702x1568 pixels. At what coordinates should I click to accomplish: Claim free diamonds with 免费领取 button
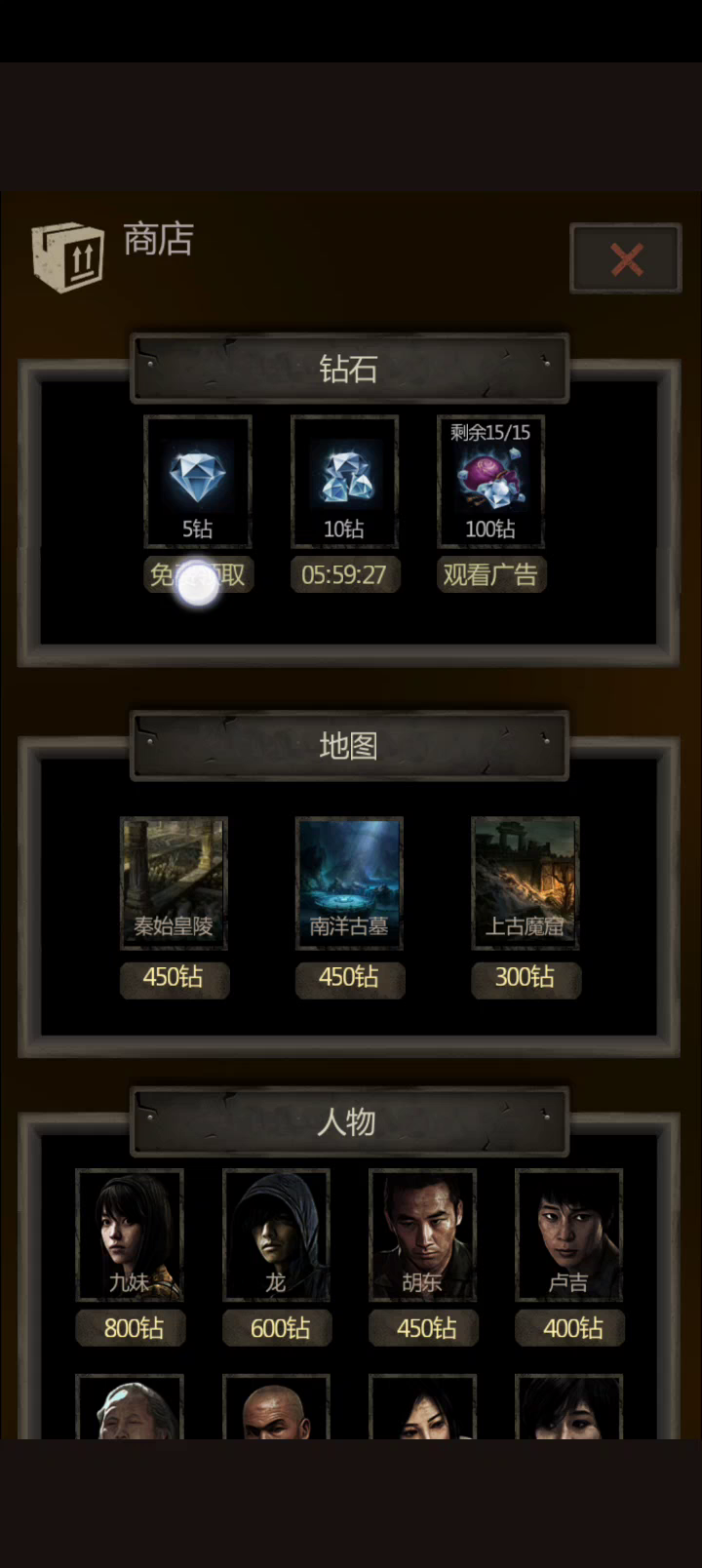(198, 574)
